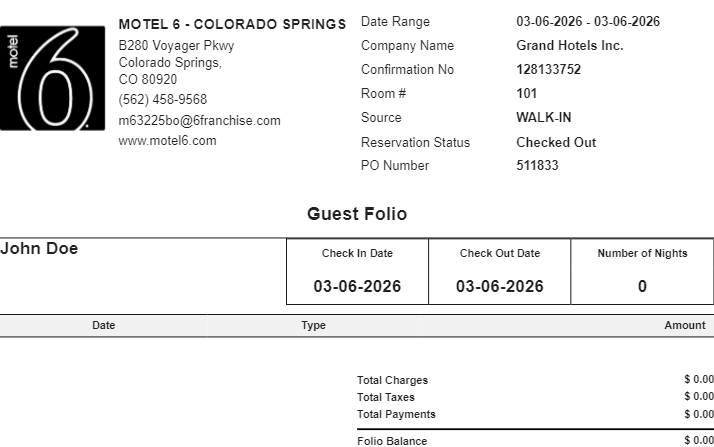Click the Total Charges amount
Image resolution: width=714 pixels, height=447 pixels.
pos(697,380)
